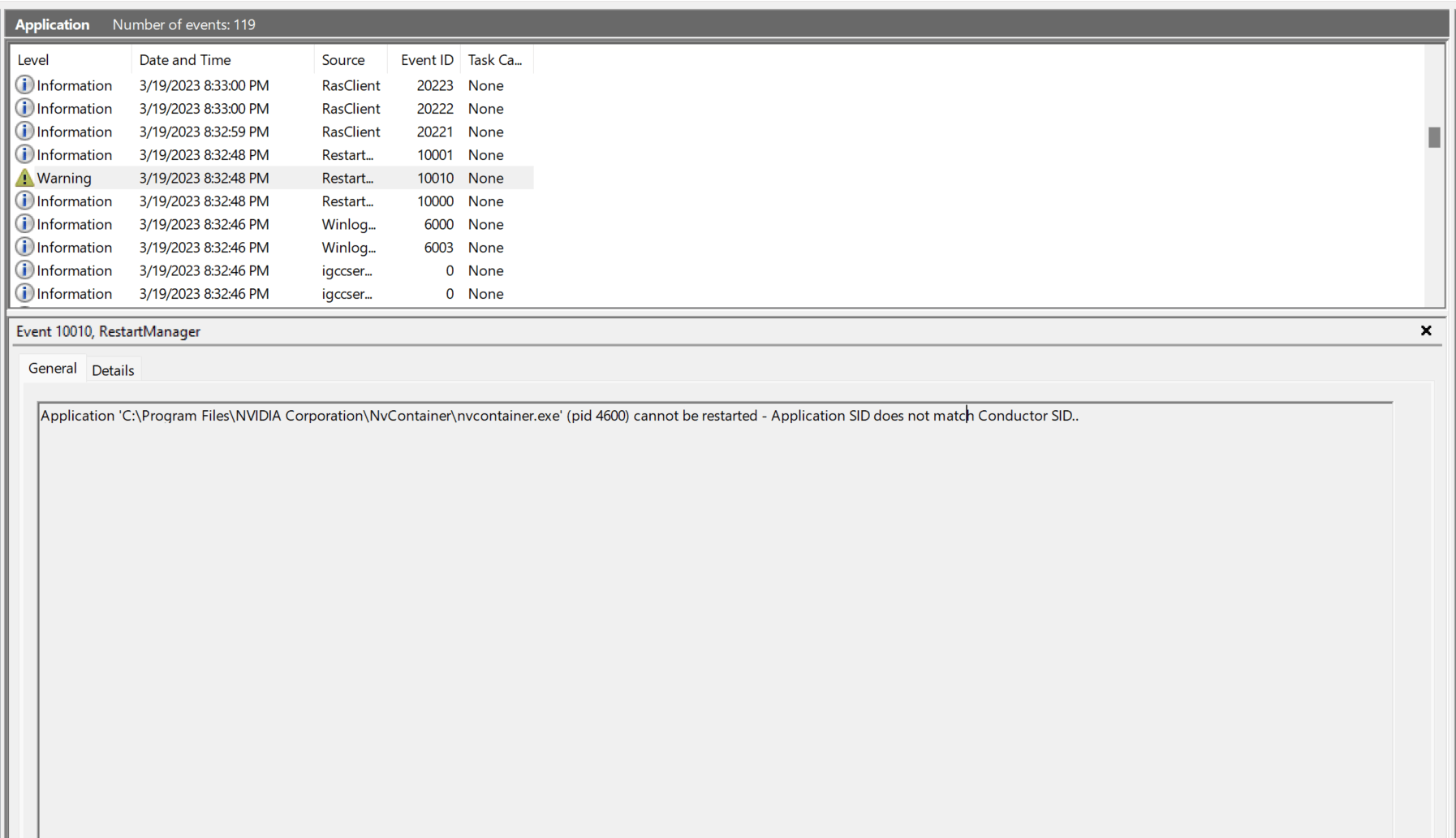The image size is (1456, 838).
Task: Select the Winlog... source of event 6003
Action: coord(349,247)
